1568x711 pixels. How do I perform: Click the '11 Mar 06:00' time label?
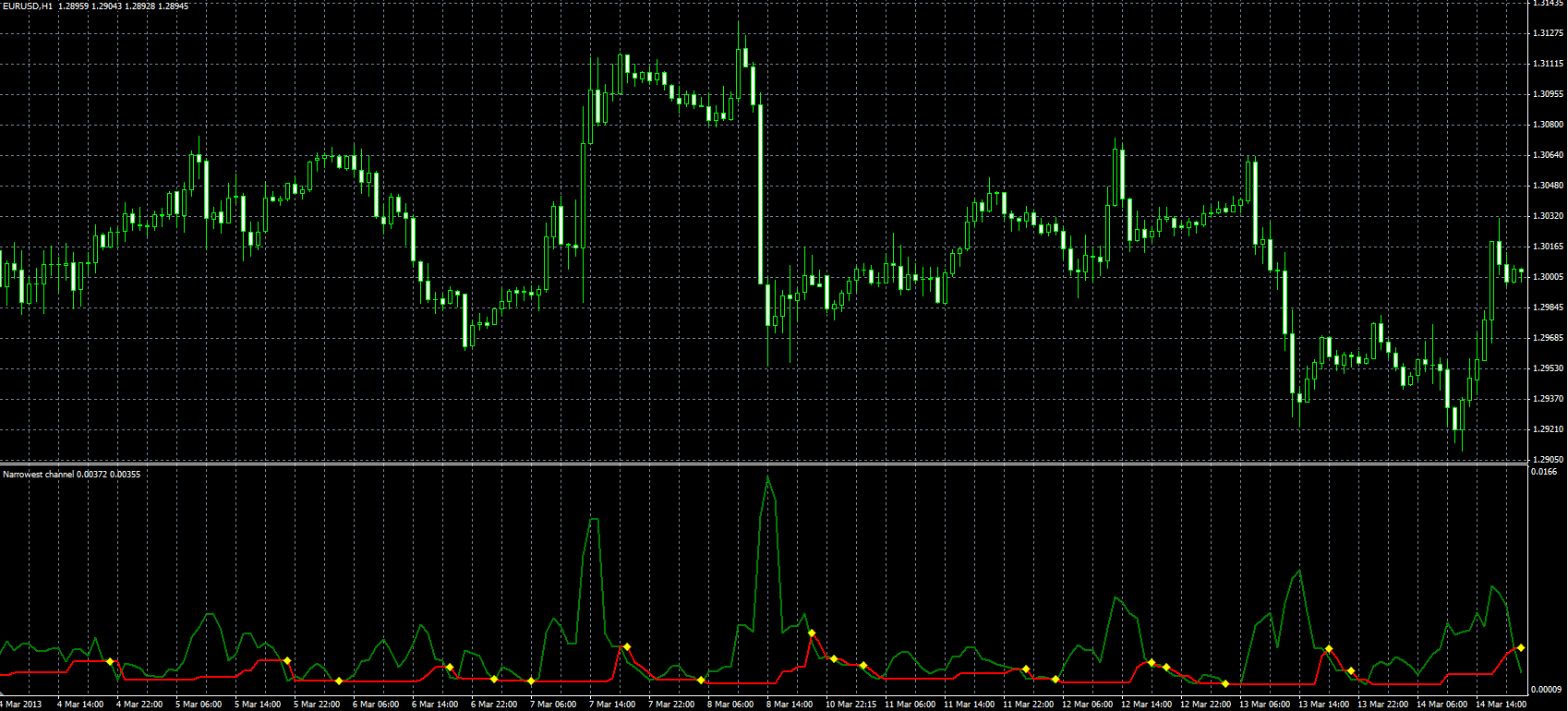[x=910, y=705]
